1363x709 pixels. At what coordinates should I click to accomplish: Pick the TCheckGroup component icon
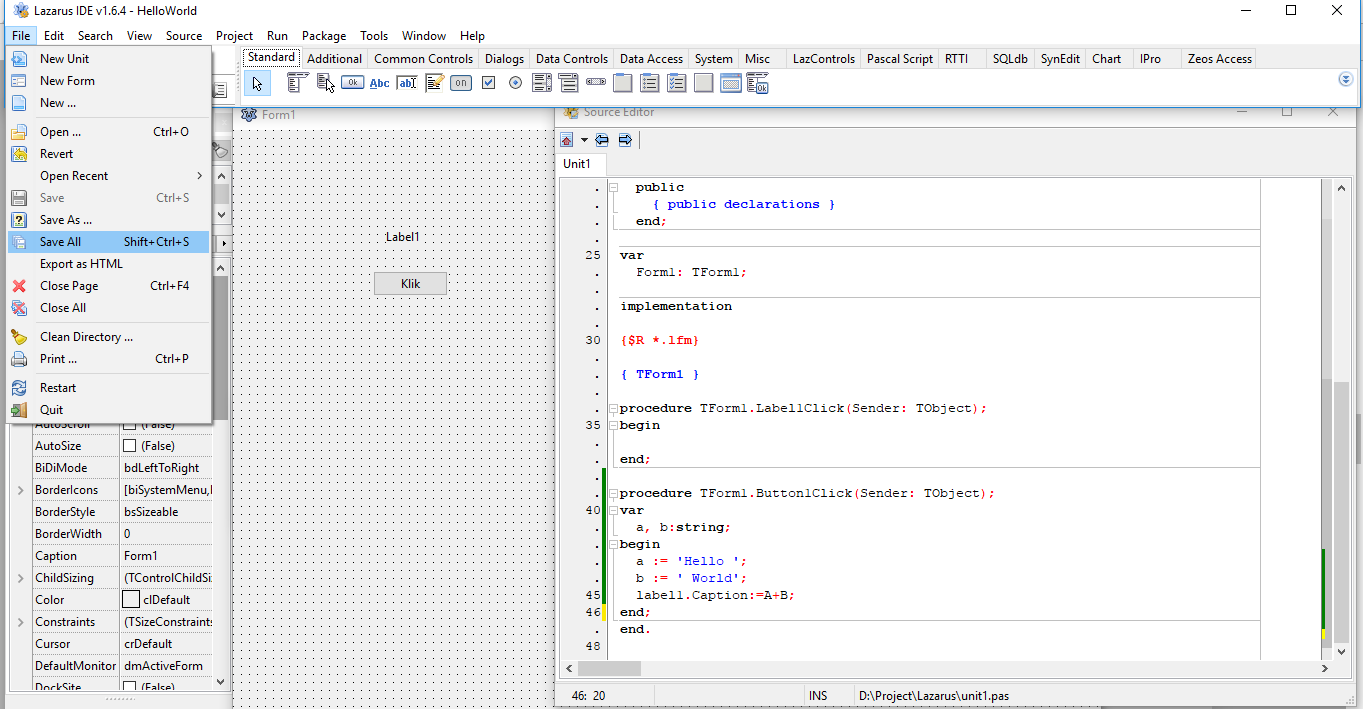coord(677,83)
